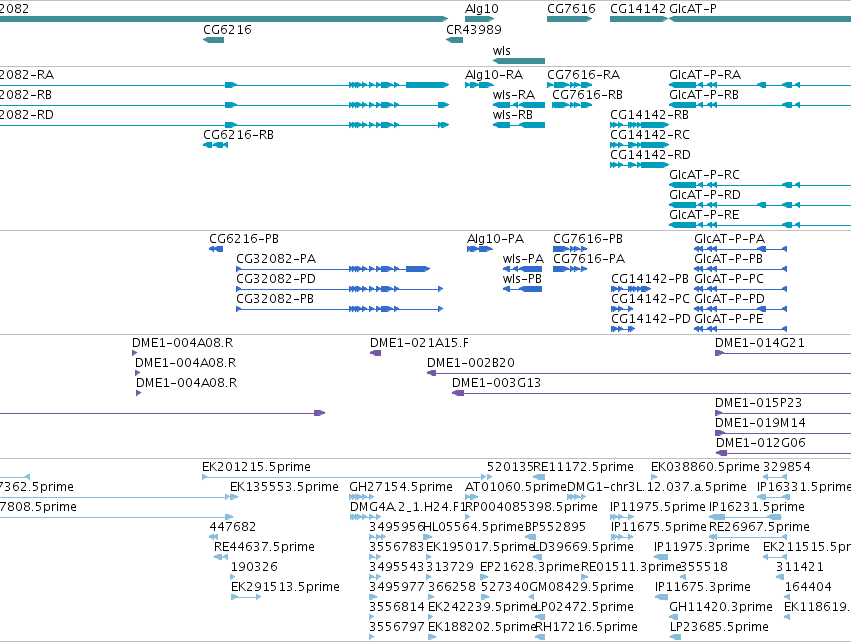Select the CG6216-PB protein label
This screenshot has width=851, height=642.
click(244, 239)
